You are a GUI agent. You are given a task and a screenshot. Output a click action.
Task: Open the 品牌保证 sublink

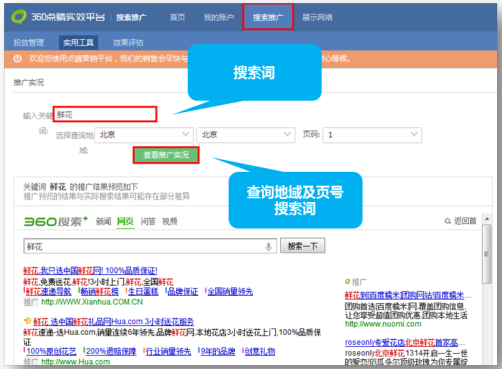click(183, 292)
